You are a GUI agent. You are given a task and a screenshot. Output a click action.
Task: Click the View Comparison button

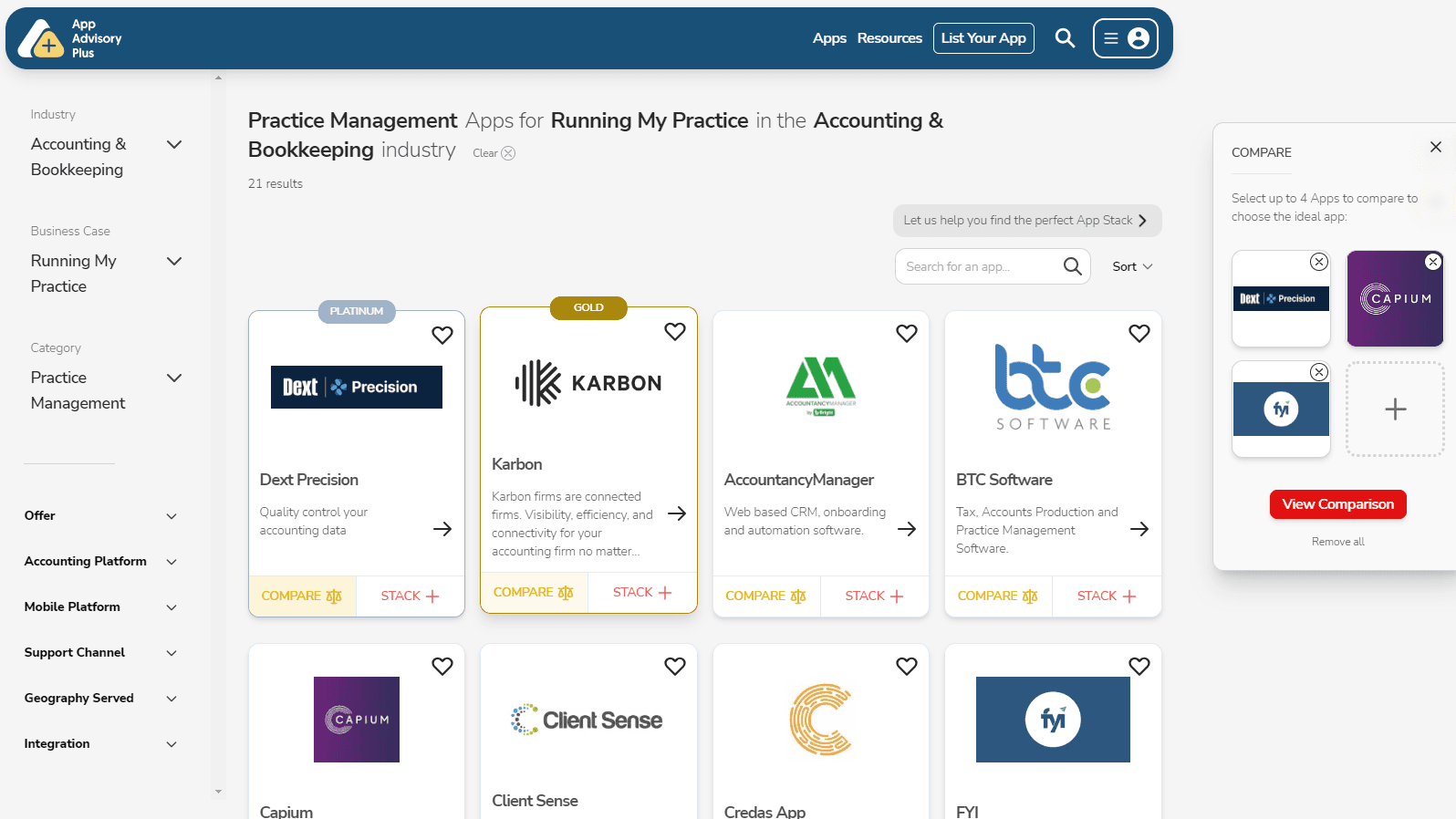[1337, 504]
